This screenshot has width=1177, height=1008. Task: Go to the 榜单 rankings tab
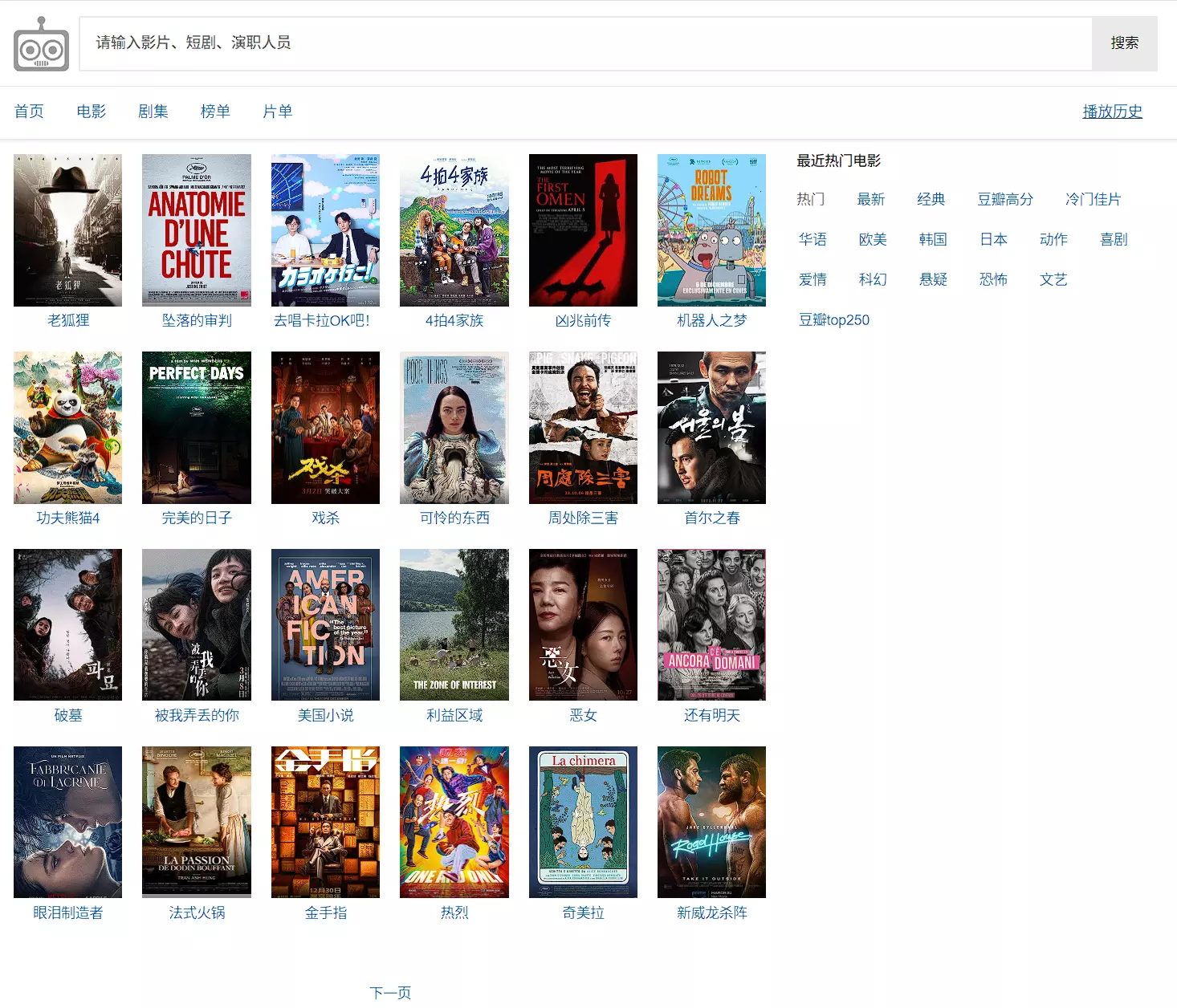(x=215, y=112)
